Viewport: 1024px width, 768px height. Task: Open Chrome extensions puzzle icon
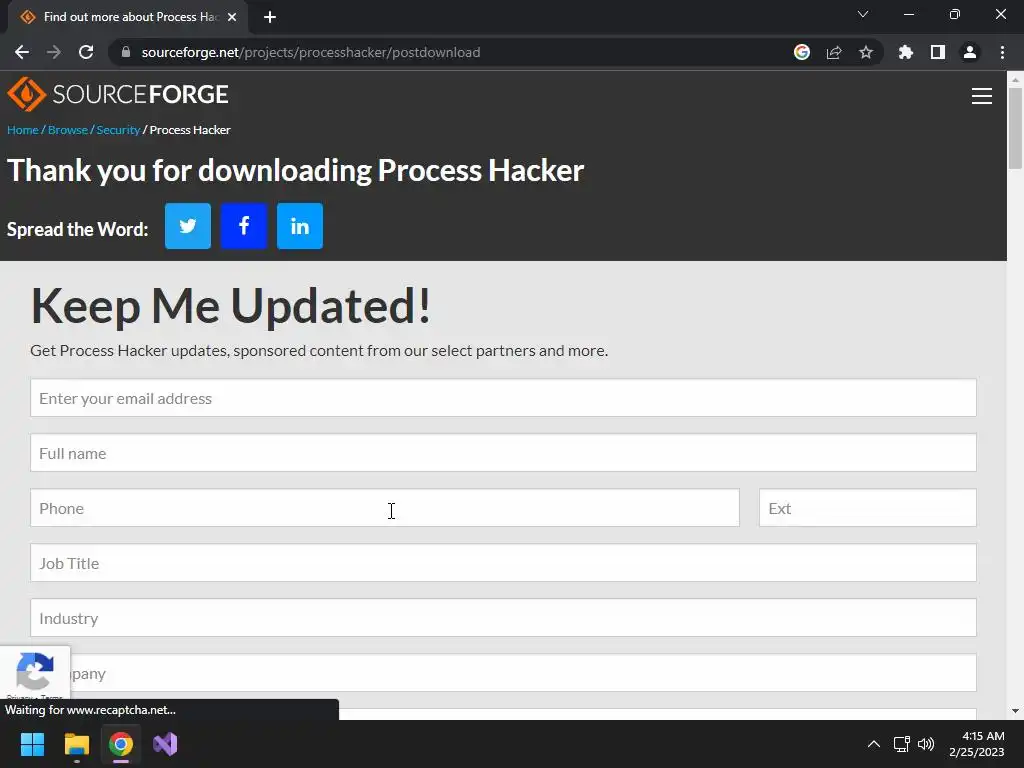pyautogui.click(x=906, y=52)
